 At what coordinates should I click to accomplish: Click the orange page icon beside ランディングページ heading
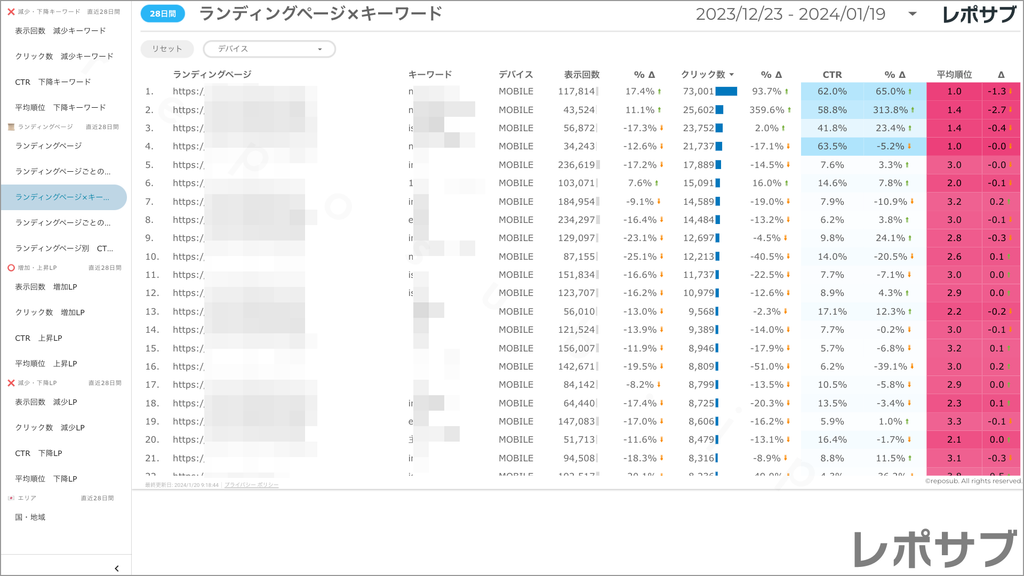point(10,126)
